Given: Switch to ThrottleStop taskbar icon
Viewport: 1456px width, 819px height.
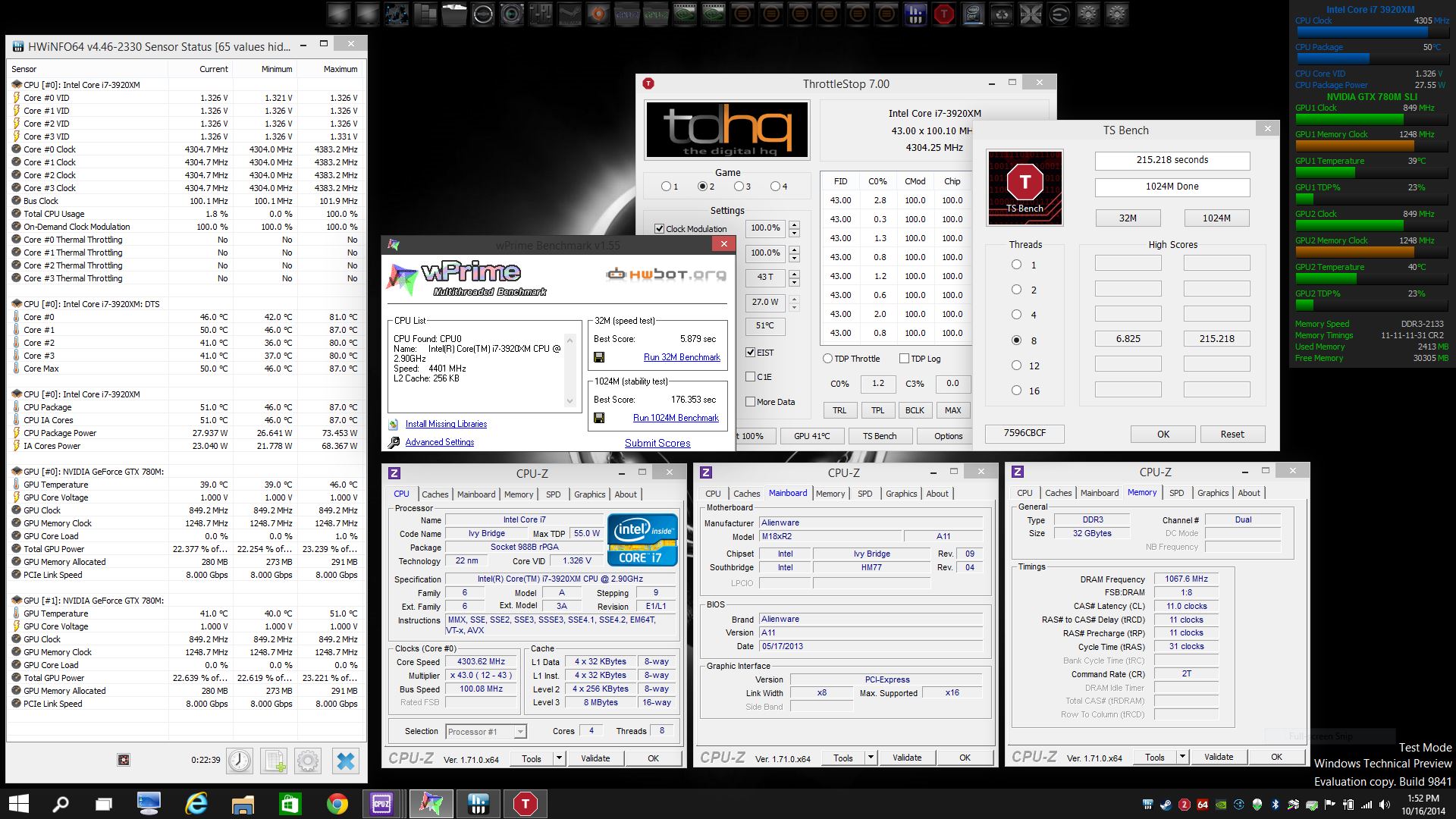Looking at the screenshot, I should [525, 804].
